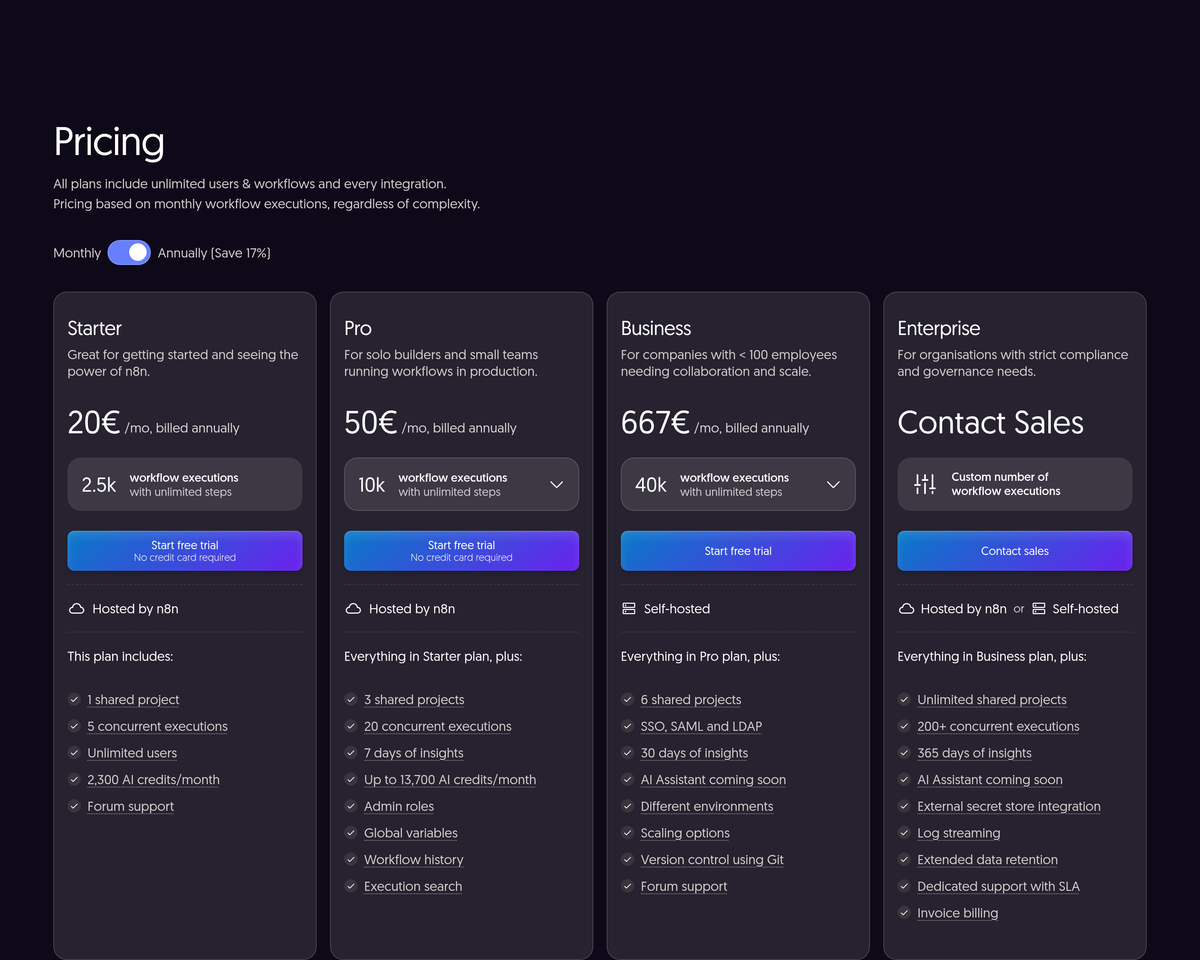Select the Monthly billing label
The image size is (1200, 960).
click(77, 253)
